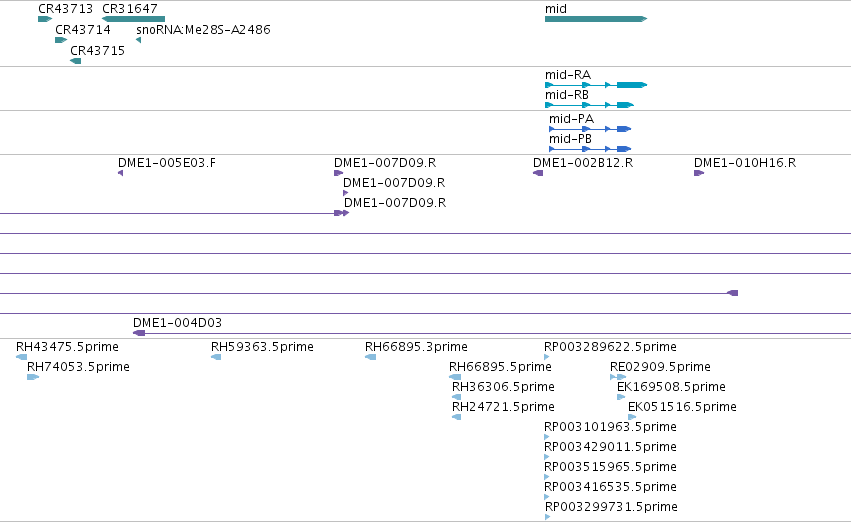Select the mid-PB protein label
This screenshot has height=522, width=851.
click(570, 138)
